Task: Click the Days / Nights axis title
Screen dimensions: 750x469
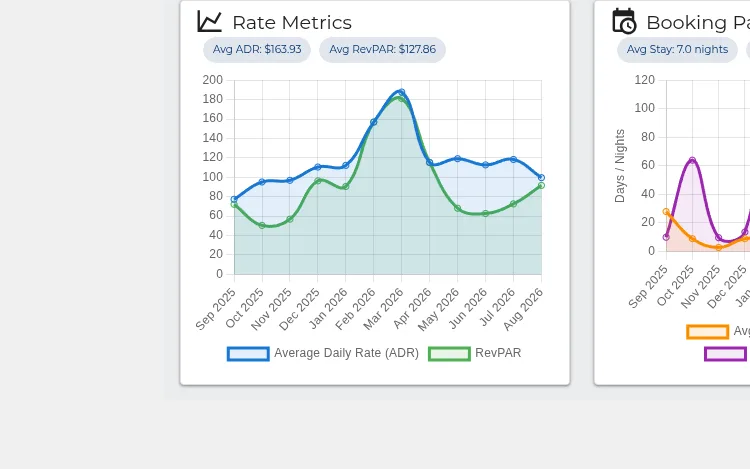Action: pyautogui.click(x=620, y=166)
